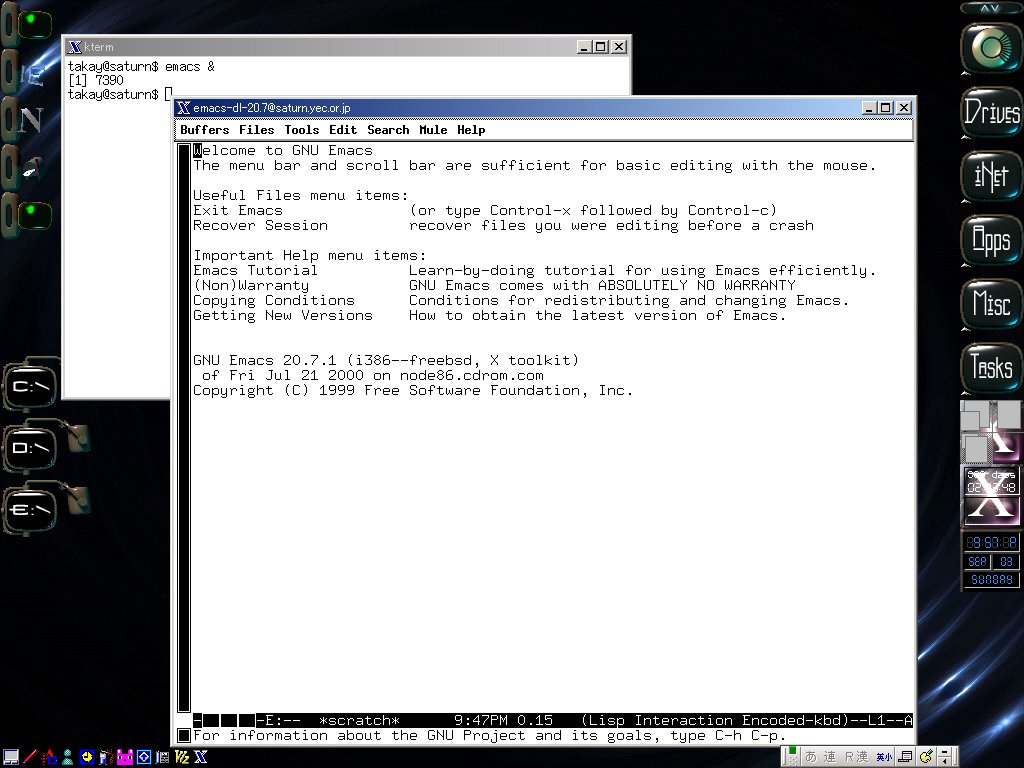The width and height of the screenshot is (1024, 768).
Task: Maximize the kterm window
Action: [601, 47]
